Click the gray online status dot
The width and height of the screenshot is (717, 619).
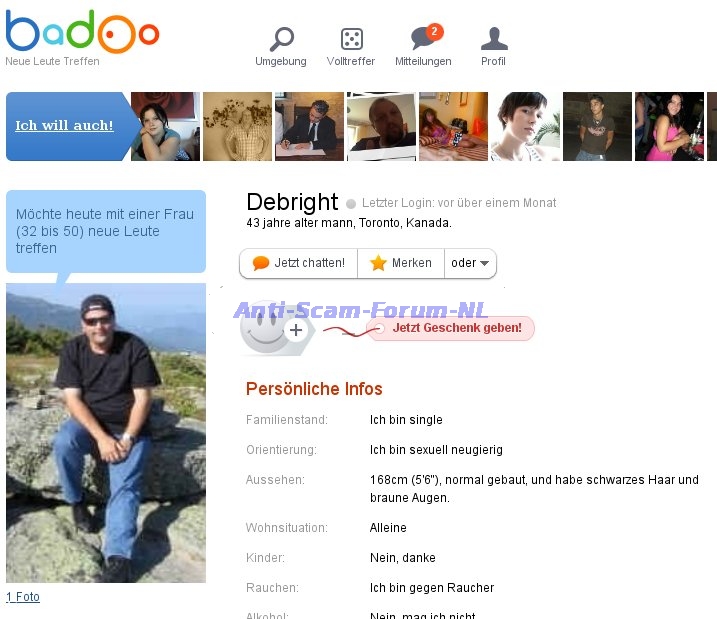[351, 204]
